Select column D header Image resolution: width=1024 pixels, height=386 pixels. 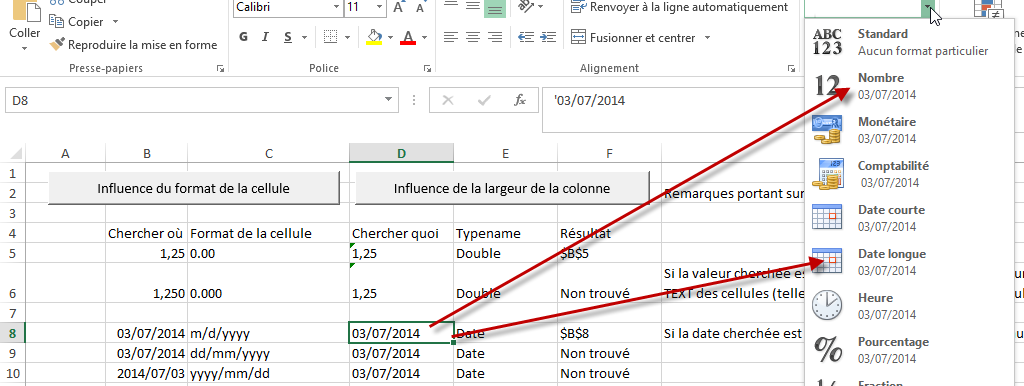[401, 153]
